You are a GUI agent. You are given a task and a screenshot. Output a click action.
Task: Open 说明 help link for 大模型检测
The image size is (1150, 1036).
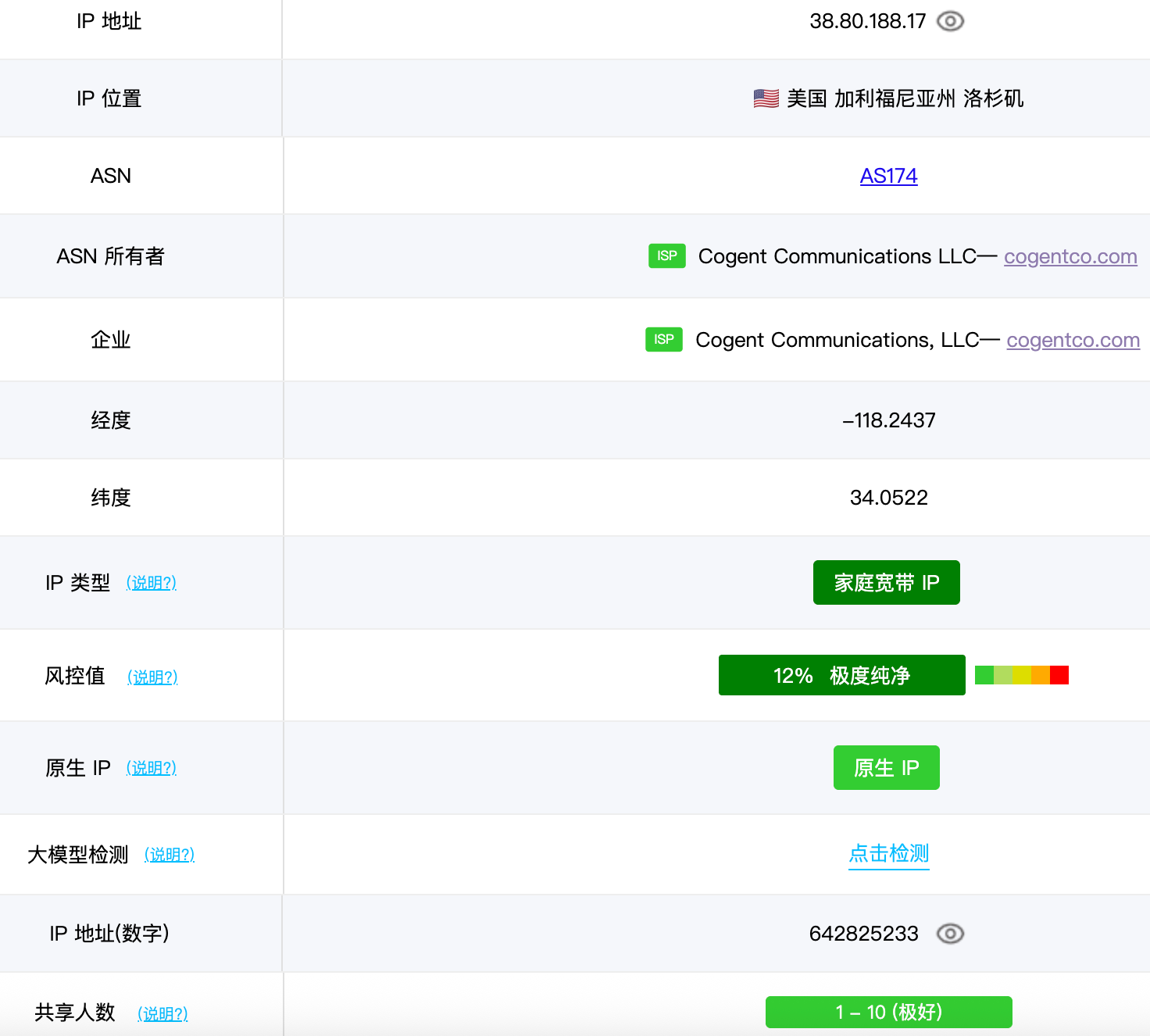[170, 855]
